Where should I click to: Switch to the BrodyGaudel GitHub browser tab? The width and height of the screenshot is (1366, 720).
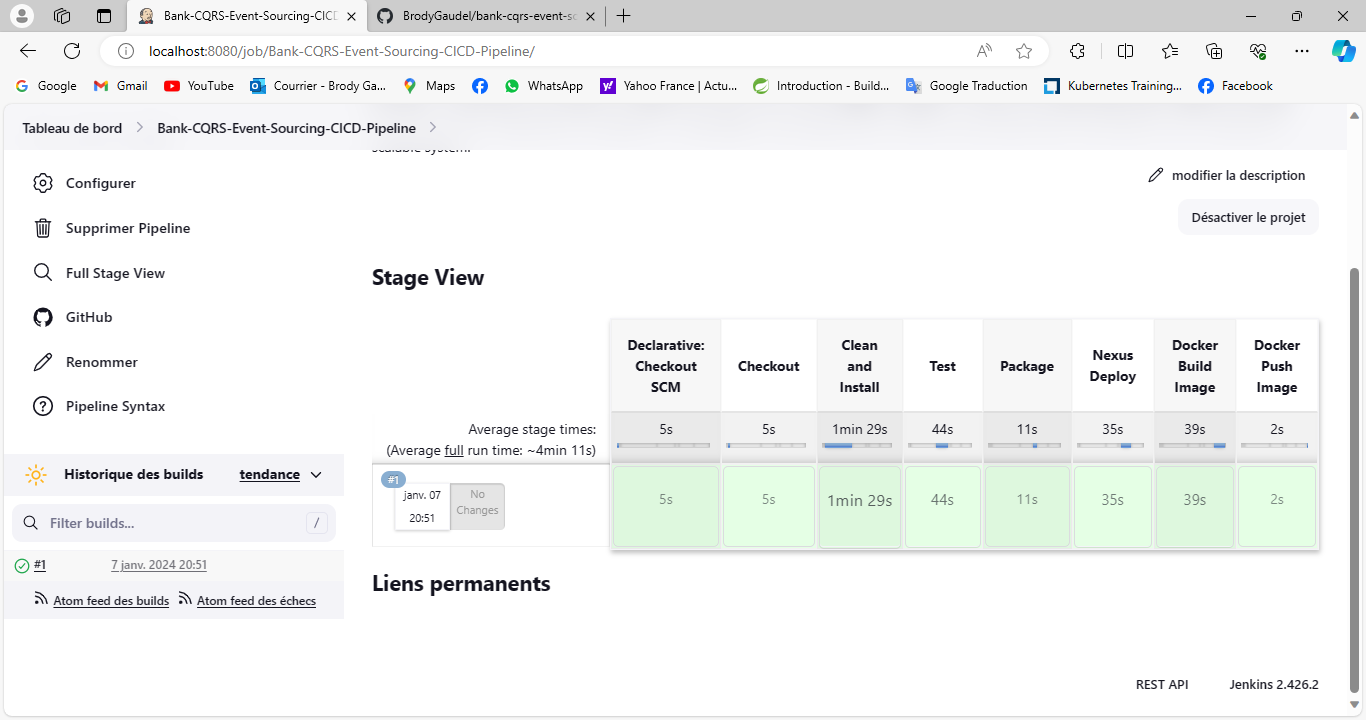[487, 16]
